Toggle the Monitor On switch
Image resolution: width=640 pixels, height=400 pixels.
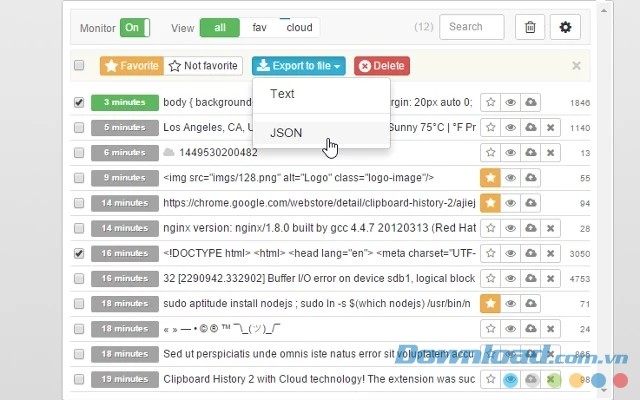point(134,28)
